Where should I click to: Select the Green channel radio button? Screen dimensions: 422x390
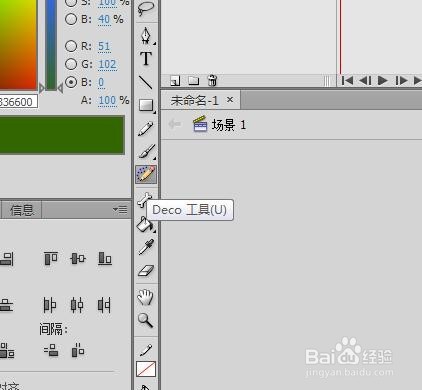(x=71, y=64)
